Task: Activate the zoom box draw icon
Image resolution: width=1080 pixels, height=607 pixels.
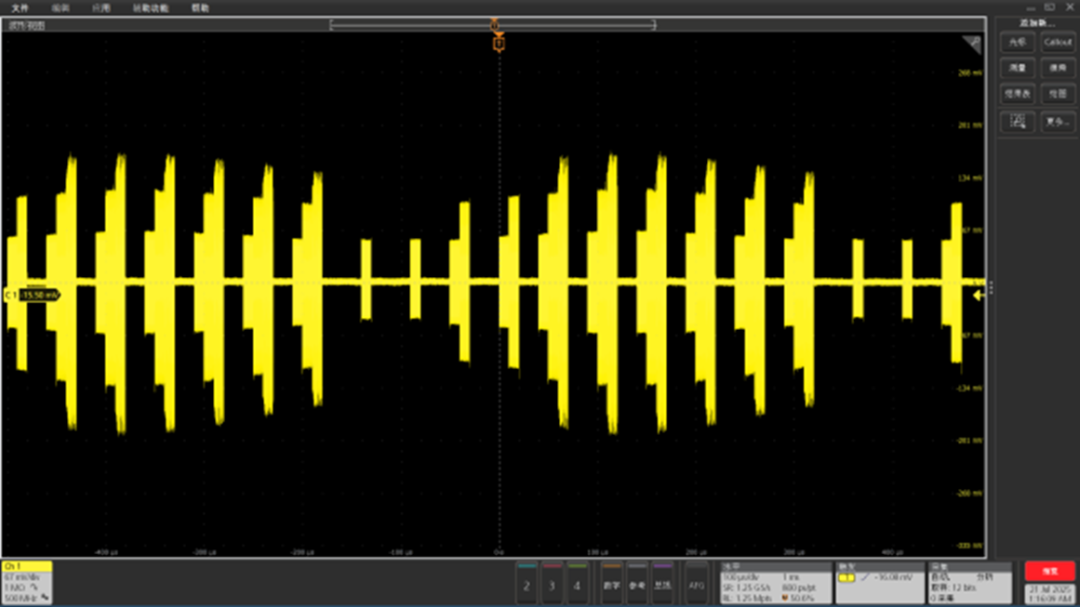Action: pyautogui.click(x=1017, y=122)
